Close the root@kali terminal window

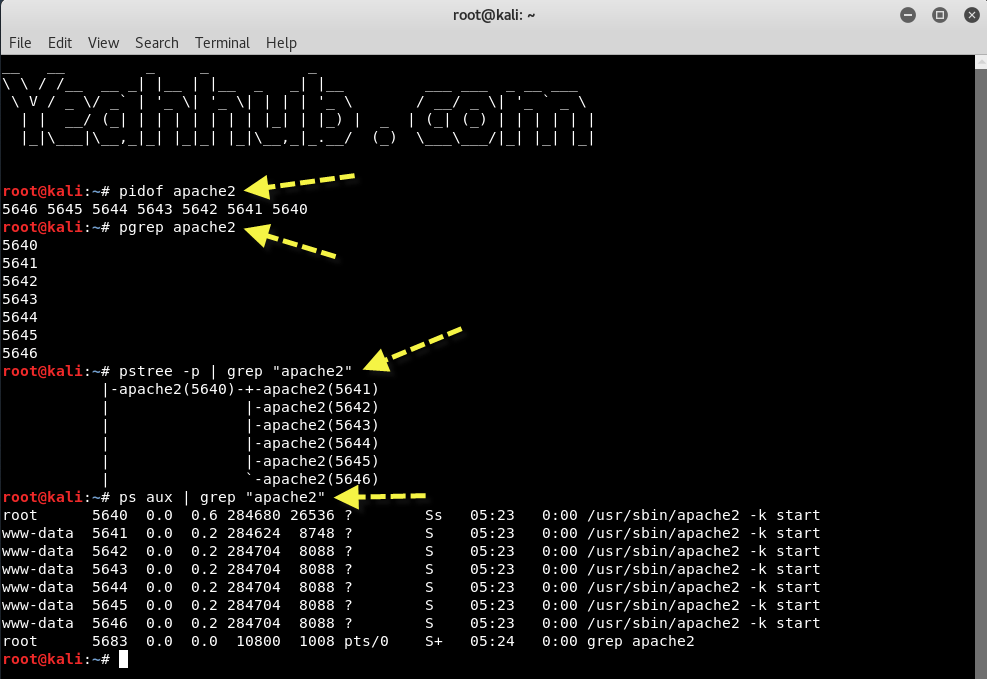pyautogui.click(x=971, y=15)
